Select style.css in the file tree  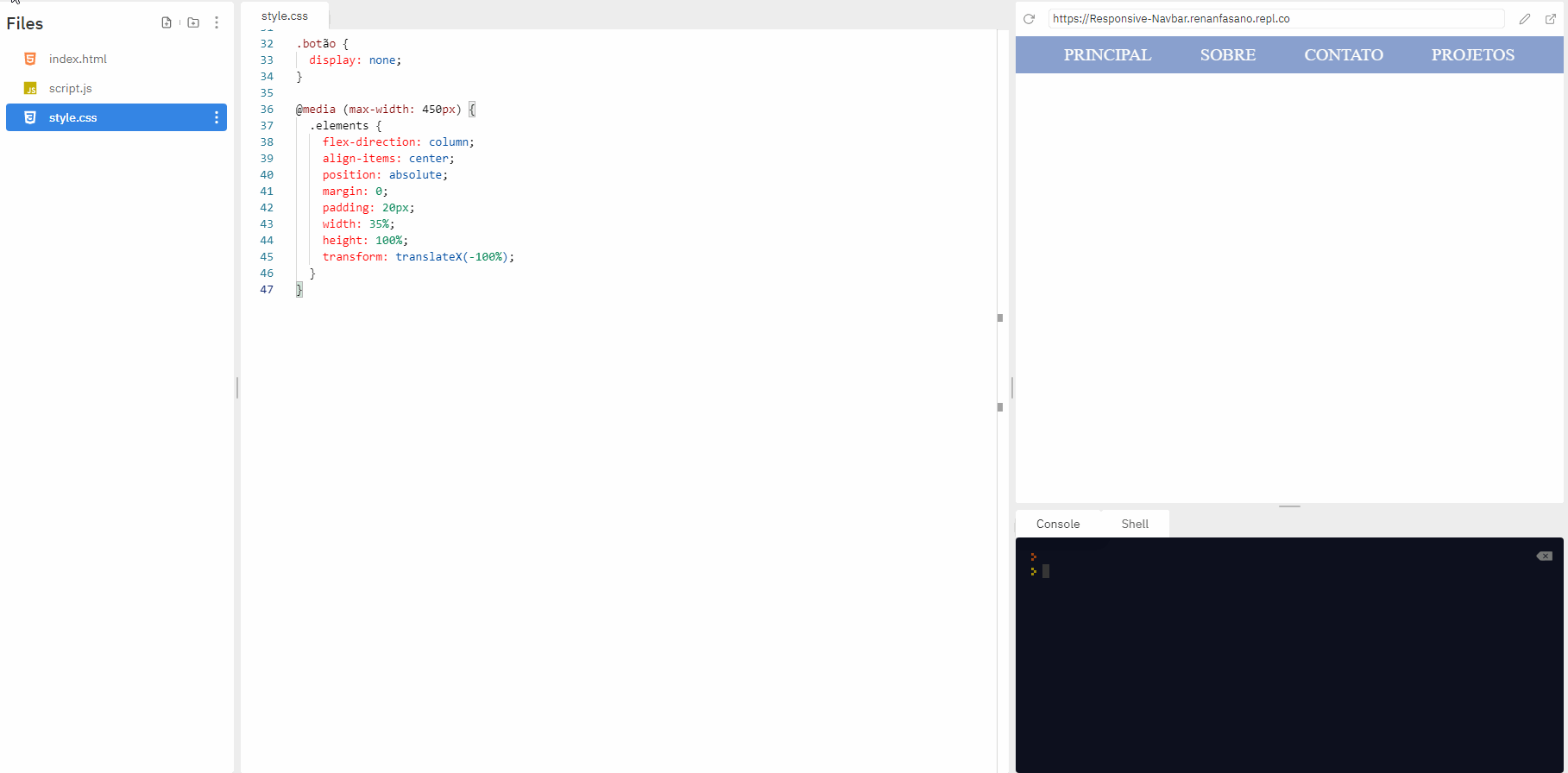(116, 117)
